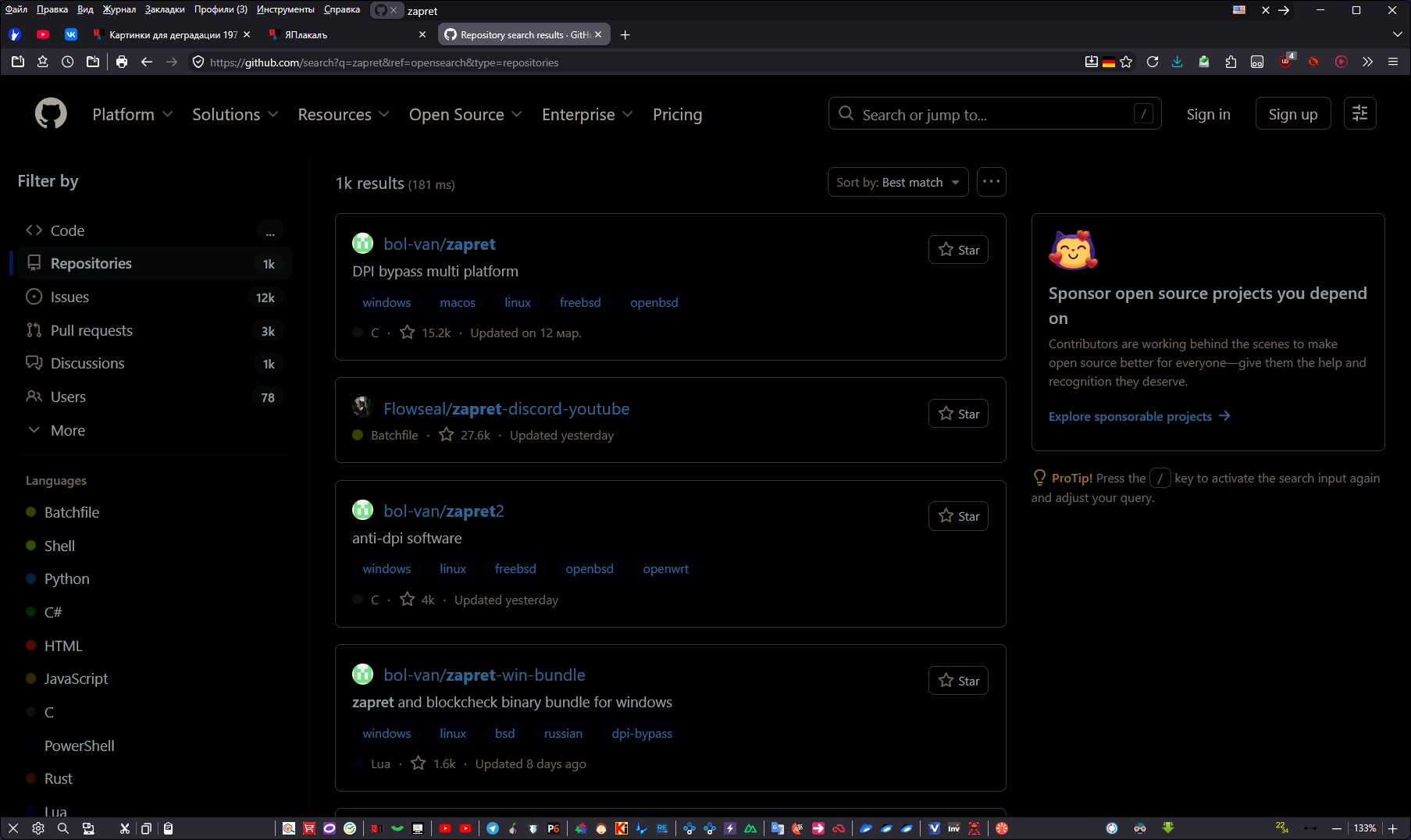The image size is (1411, 840).
Task: Open the gear settings icon in bottom bar
Action: coord(38,828)
